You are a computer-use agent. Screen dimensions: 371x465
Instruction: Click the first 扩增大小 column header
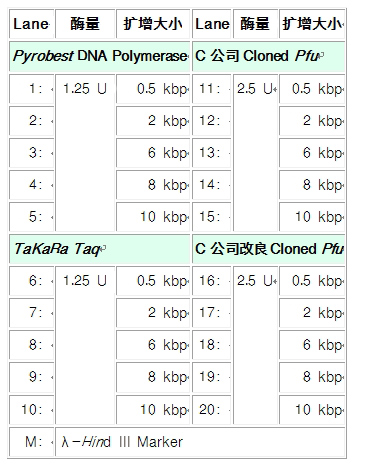click(153, 24)
